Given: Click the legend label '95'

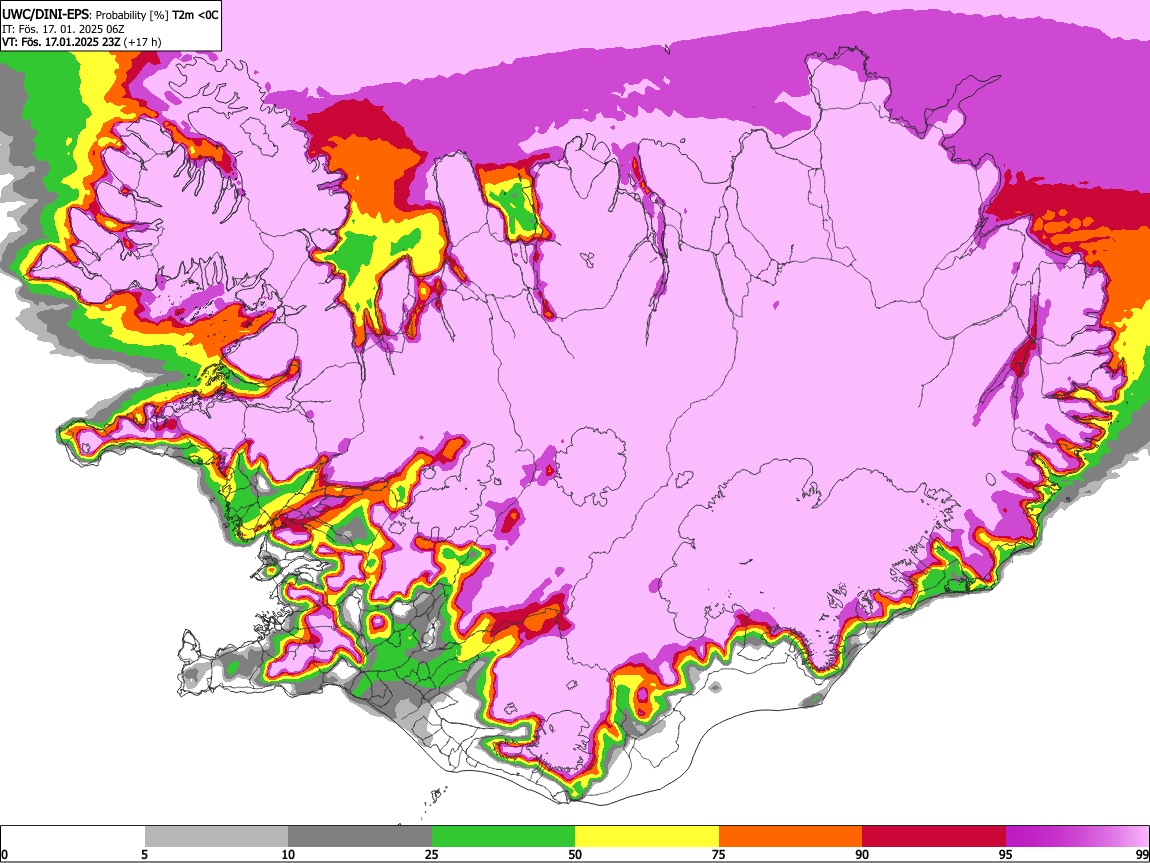Looking at the screenshot, I should [x=1006, y=855].
